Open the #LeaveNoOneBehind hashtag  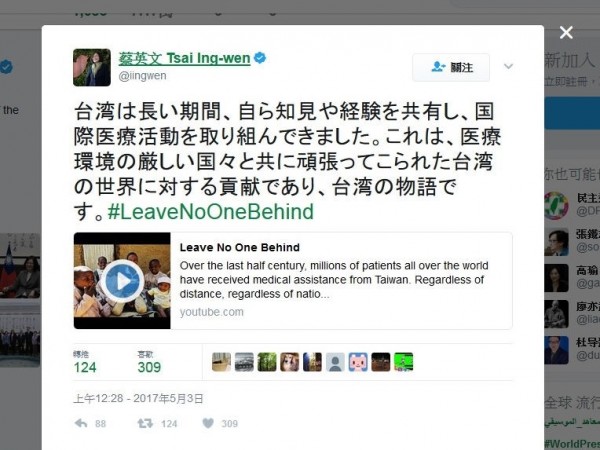point(211,212)
